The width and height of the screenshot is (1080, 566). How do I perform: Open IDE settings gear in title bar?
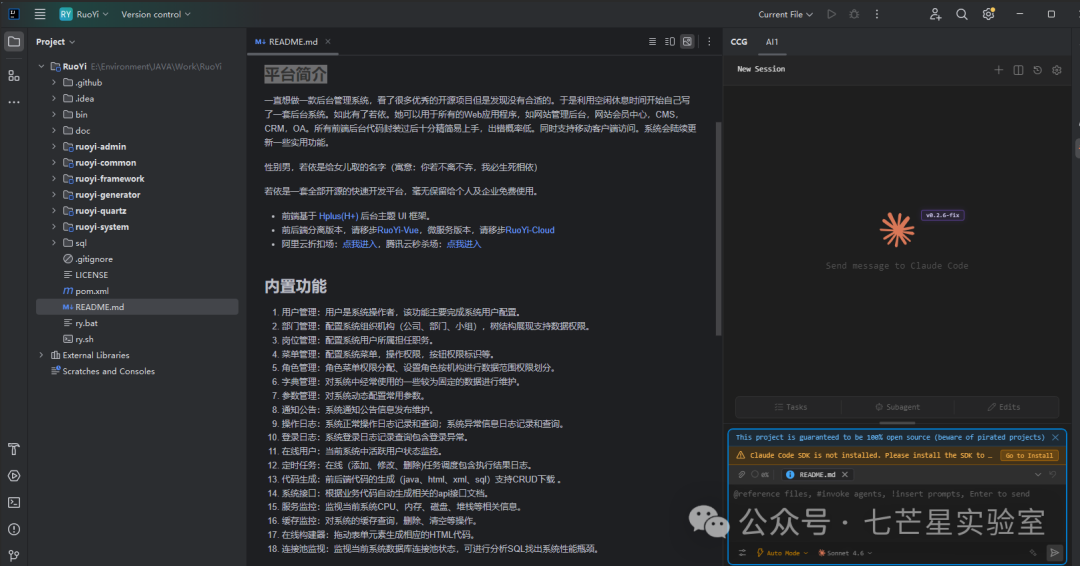pos(988,14)
